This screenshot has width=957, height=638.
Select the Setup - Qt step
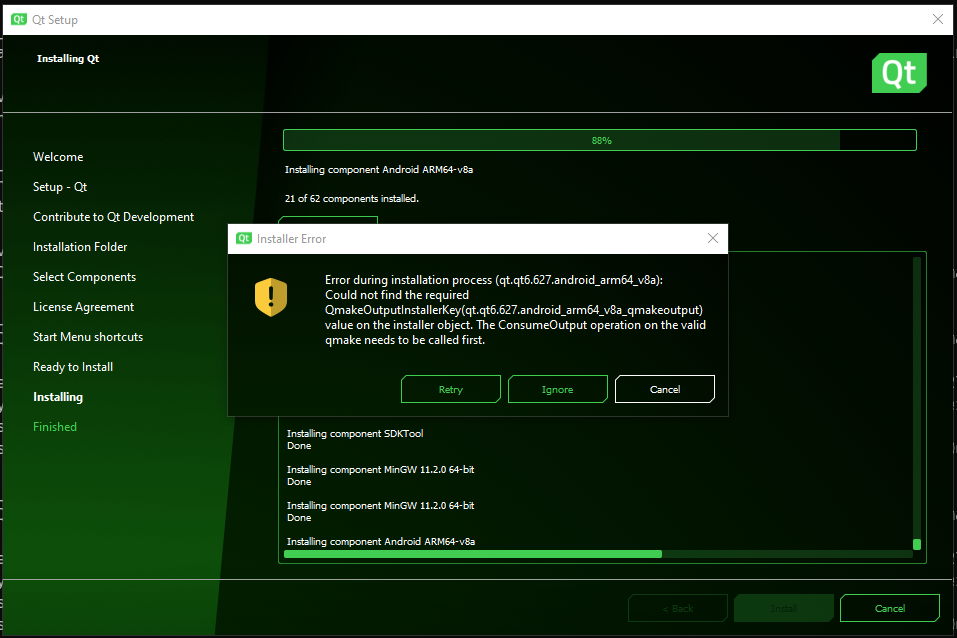pos(60,187)
